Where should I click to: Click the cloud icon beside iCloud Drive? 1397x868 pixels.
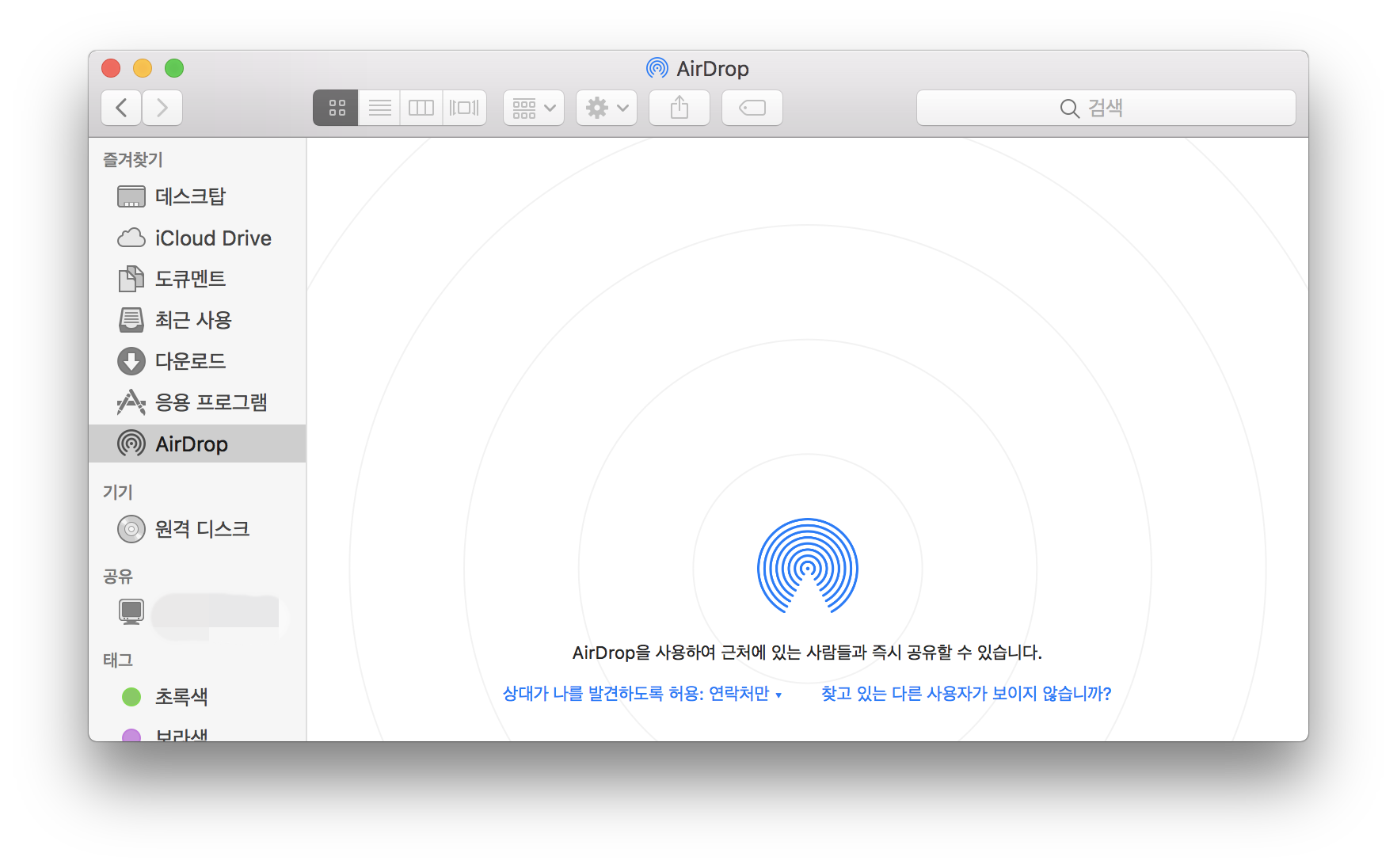[131, 238]
